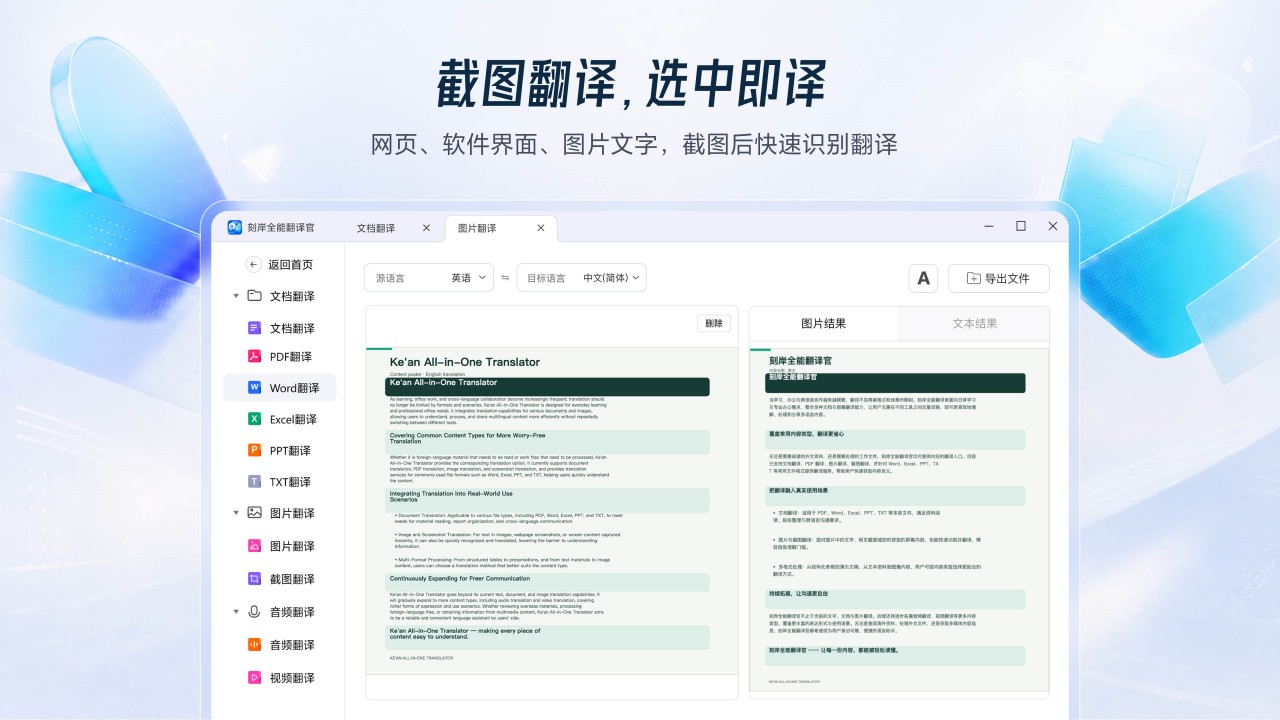Maximize the translator window

click(1021, 226)
